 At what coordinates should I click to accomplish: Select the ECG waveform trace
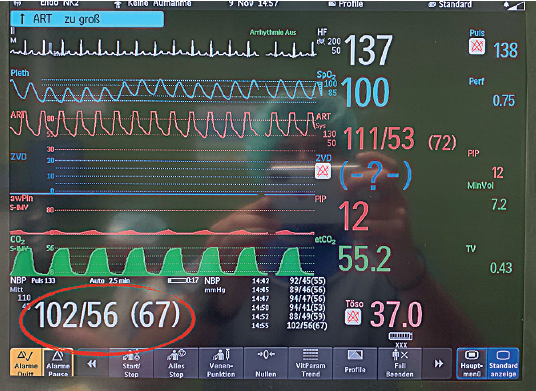tap(163, 49)
